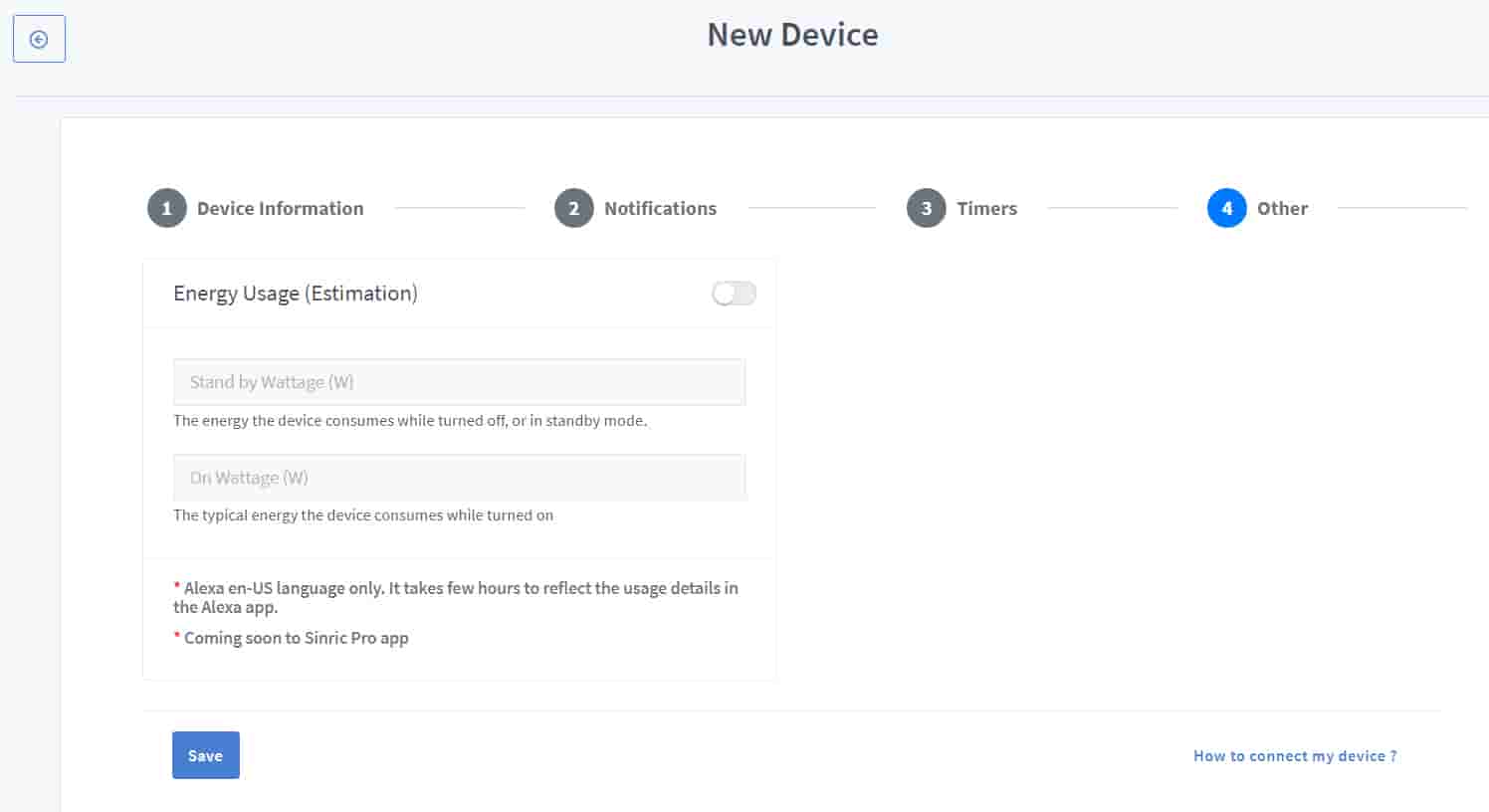Focus the Stand by Wattage field
This screenshot has width=1489, height=812.
(459, 382)
